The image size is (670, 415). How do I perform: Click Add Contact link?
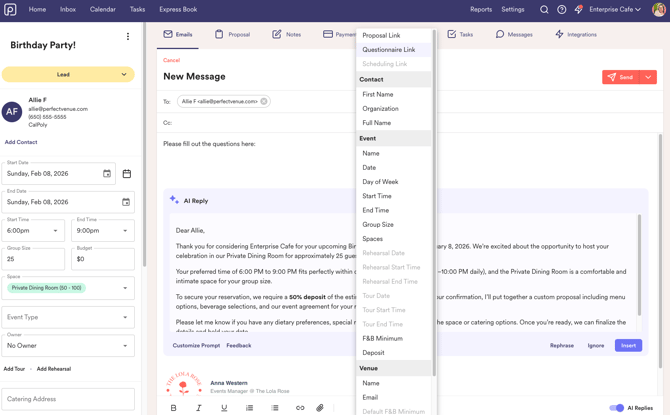pyautogui.click(x=21, y=142)
